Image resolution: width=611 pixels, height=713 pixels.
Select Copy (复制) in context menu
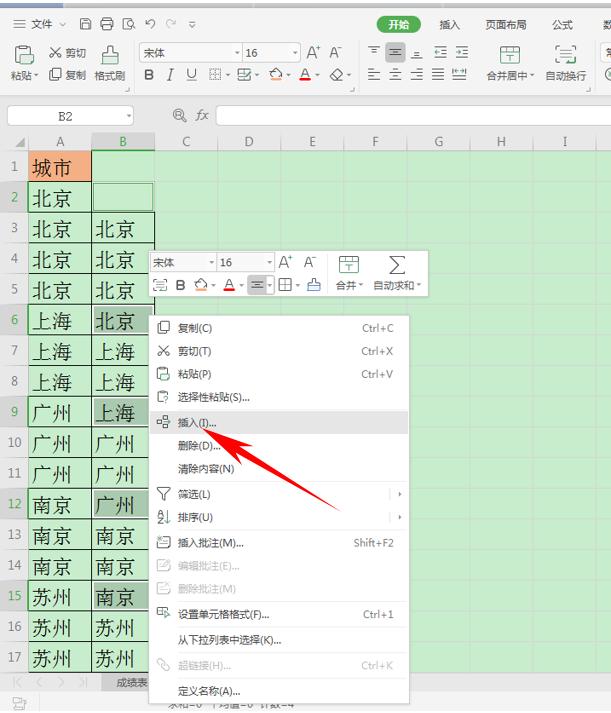coord(279,328)
